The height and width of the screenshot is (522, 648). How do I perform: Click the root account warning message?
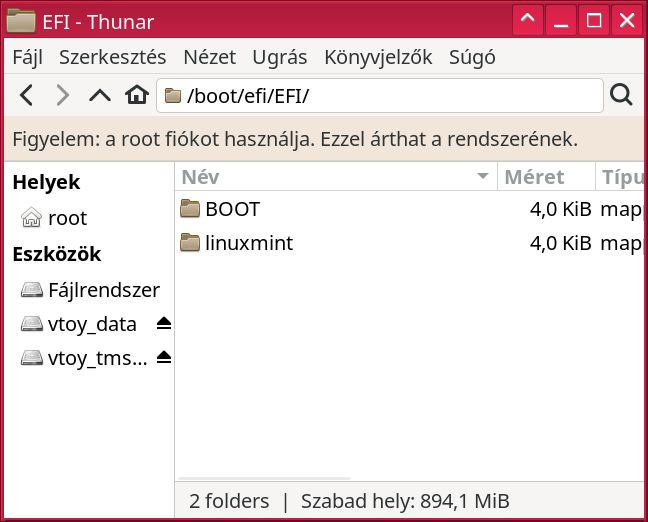pos(295,139)
